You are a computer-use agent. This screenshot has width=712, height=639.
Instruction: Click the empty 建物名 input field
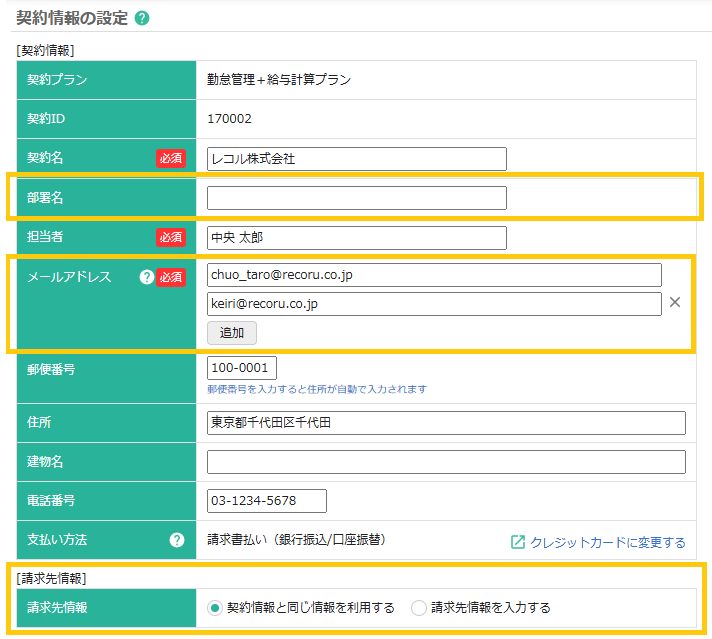coord(446,462)
